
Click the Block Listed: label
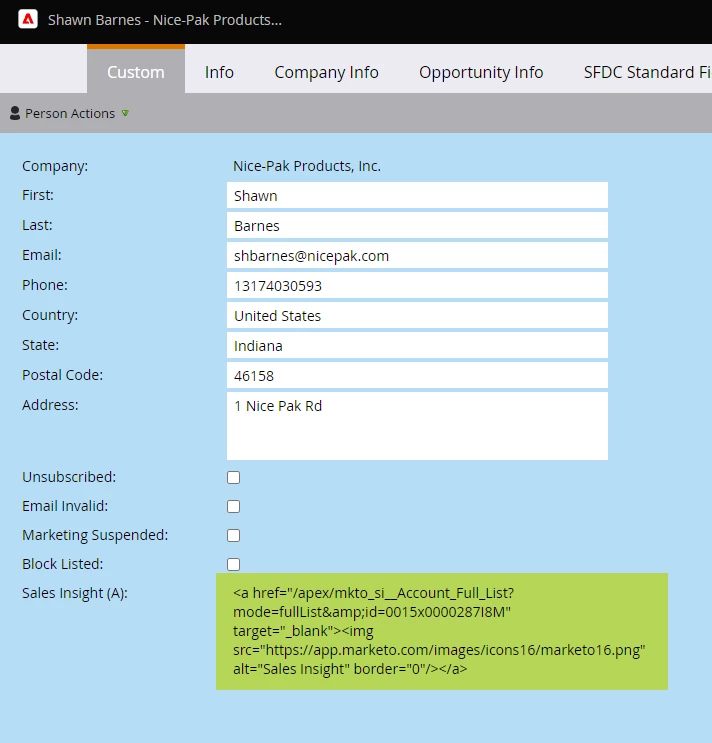63,564
